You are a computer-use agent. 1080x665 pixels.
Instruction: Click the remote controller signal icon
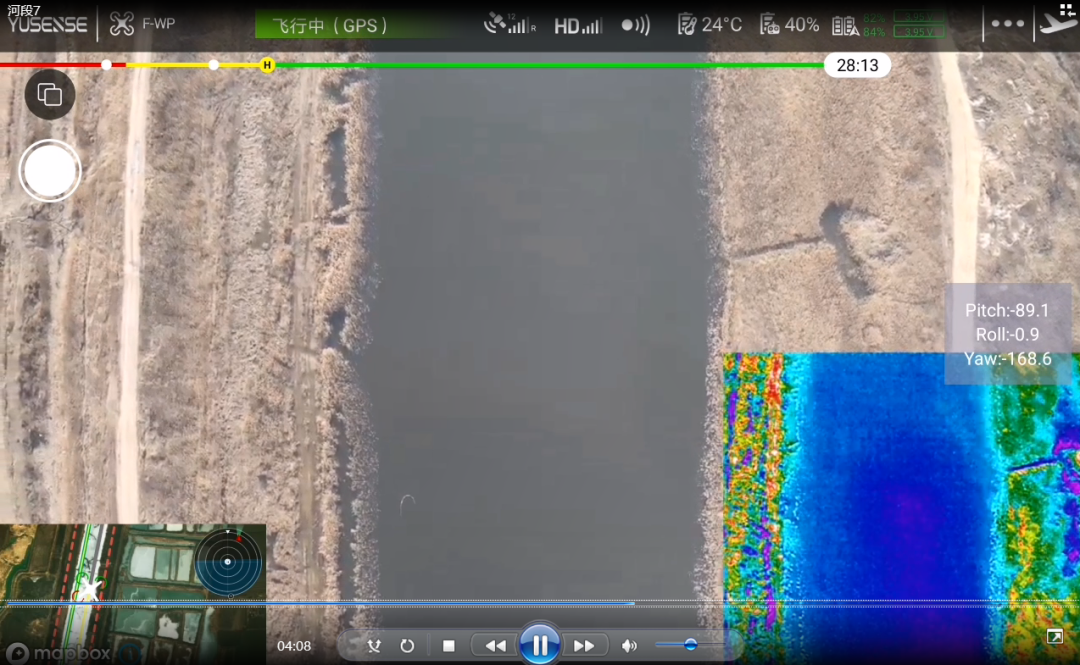(635, 25)
